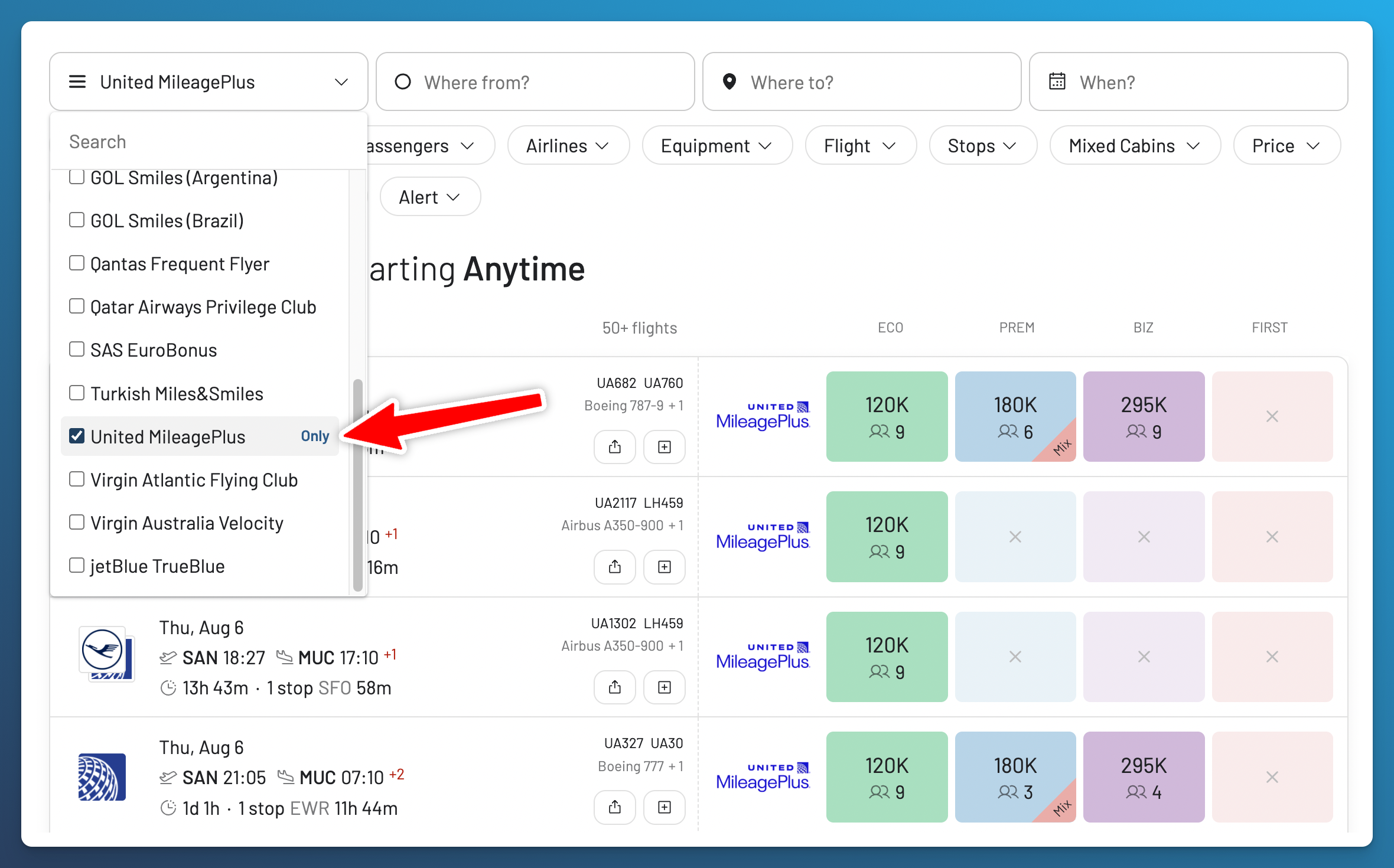Image resolution: width=1394 pixels, height=868 pixels.
Task: Click MileagePlus logo in UA1302 row
Action: (763, 657)
